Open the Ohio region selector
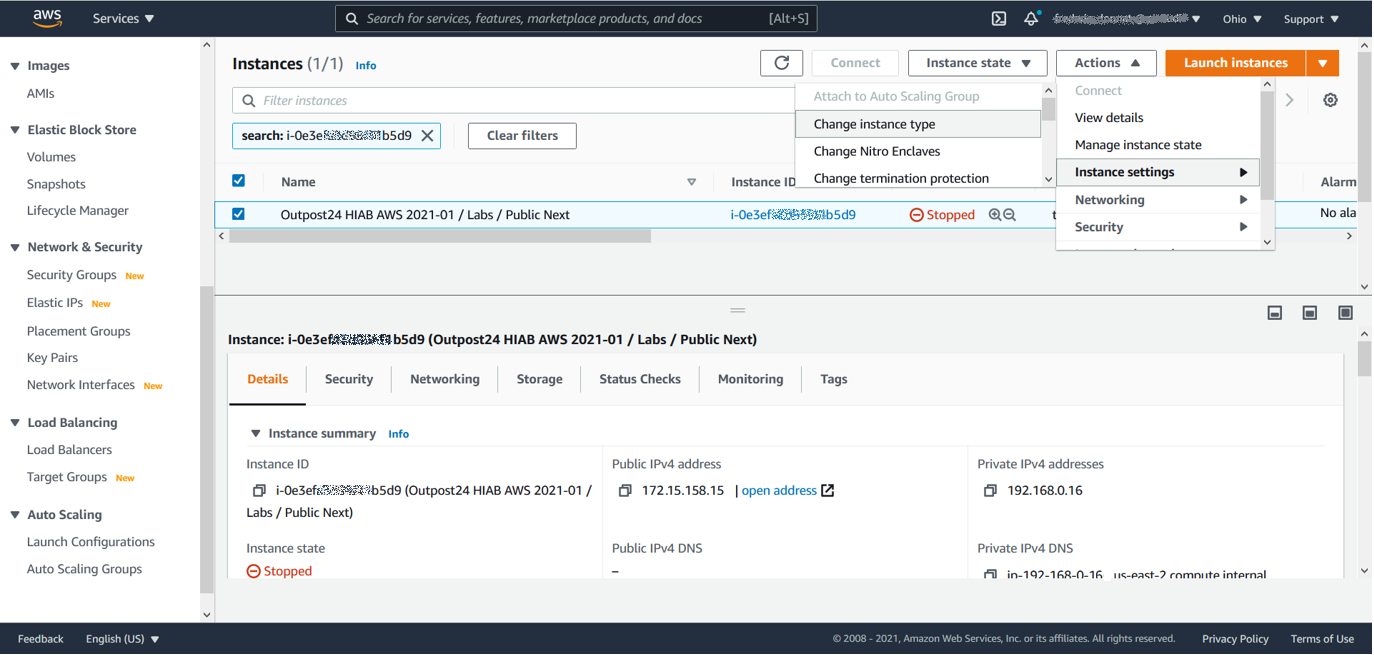The image size is (1374, 655). pyautogui.click(x=1242, y=18)
